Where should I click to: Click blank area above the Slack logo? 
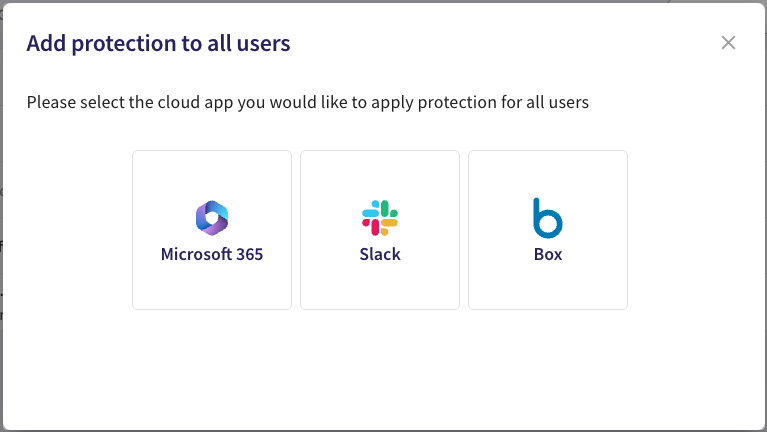pos(380,173)
